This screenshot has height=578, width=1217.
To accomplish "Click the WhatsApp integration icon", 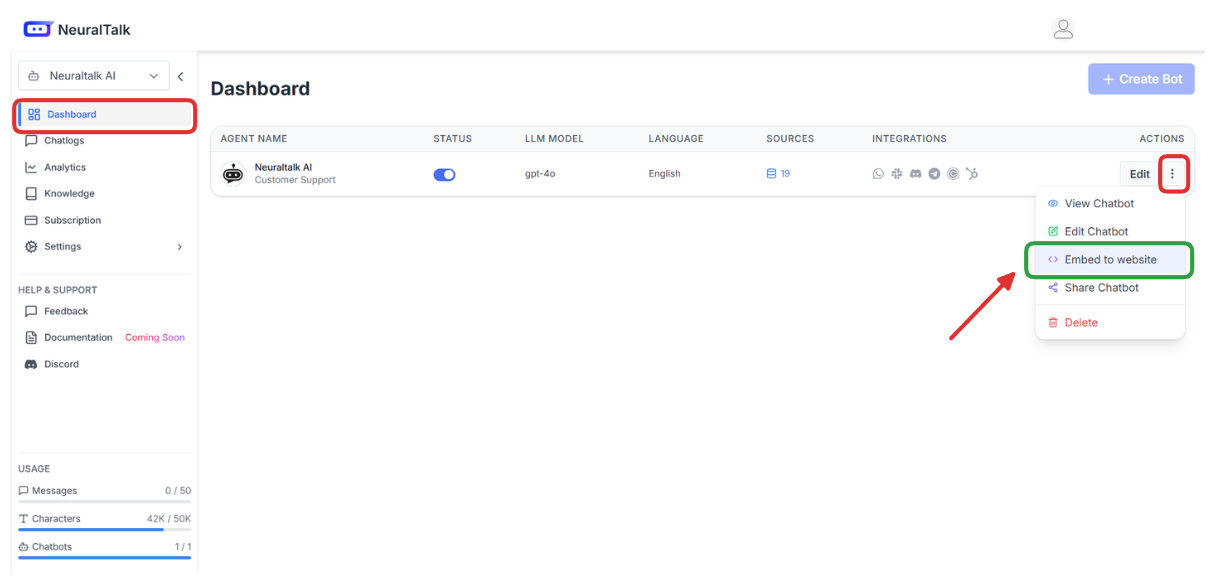I will coord(878,174).
